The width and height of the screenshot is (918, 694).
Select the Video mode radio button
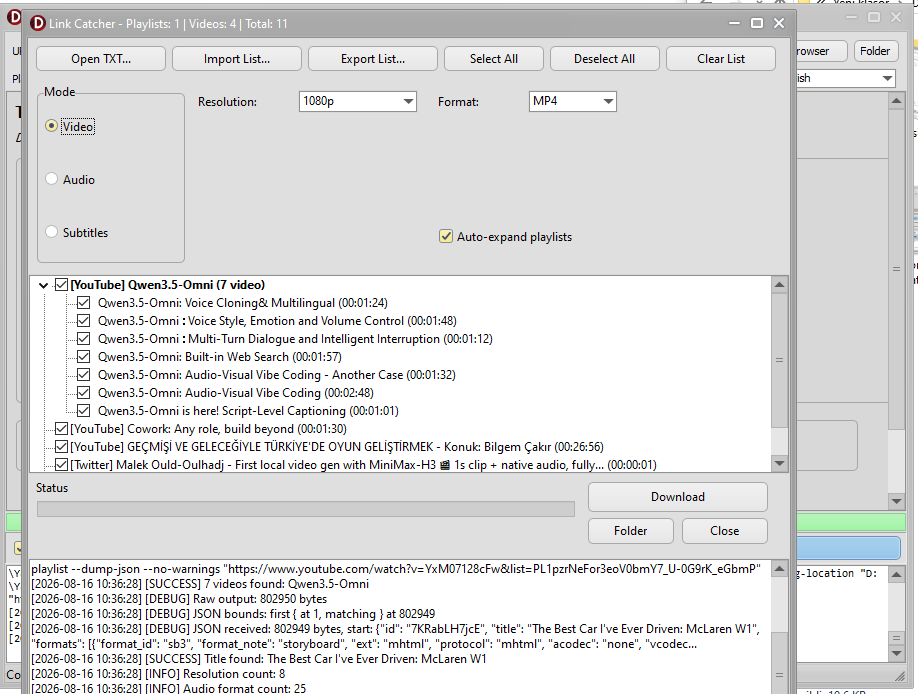52,126
